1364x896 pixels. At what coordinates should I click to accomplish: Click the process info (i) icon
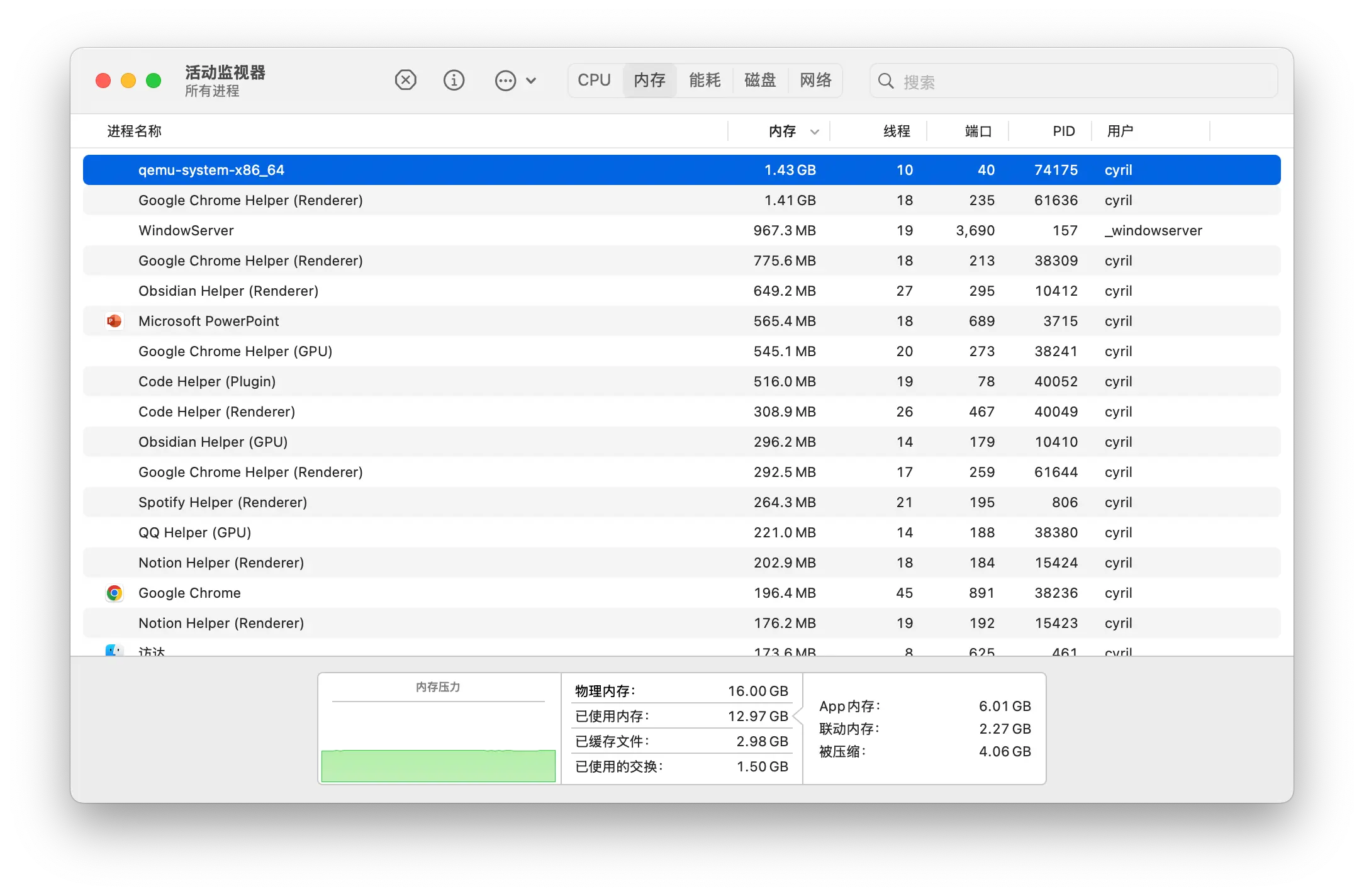(x=454, y=81)
